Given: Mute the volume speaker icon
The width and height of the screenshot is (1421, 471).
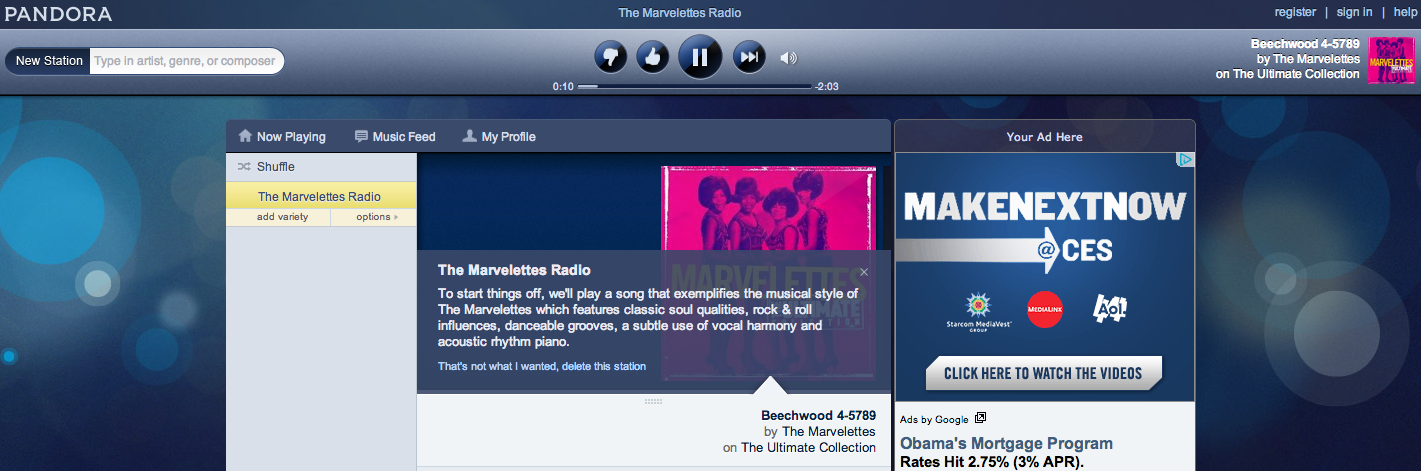Looking at the screenshot, I should click(789, 58).
